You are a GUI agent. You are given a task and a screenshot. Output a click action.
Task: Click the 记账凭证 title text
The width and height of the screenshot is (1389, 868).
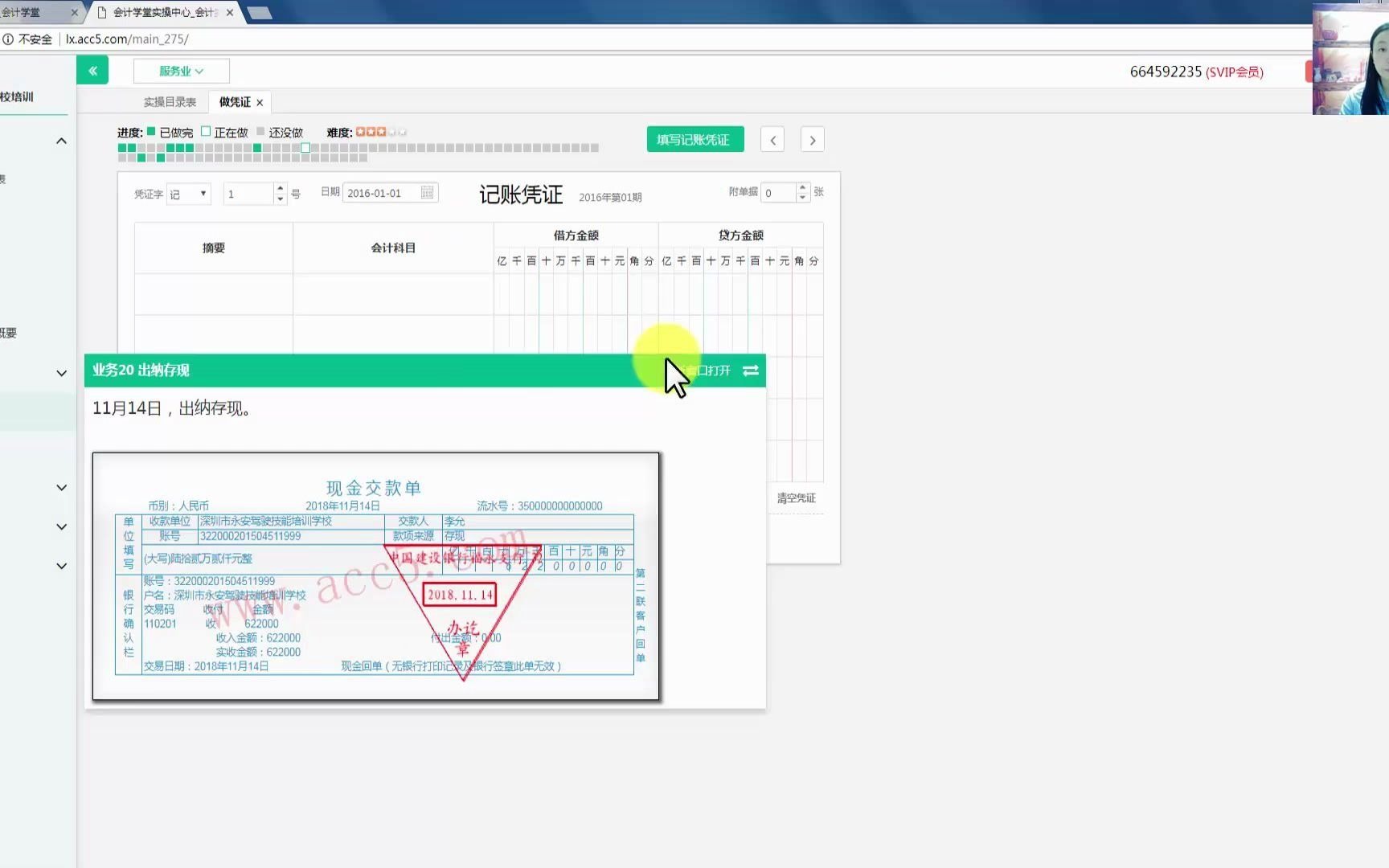521,194
